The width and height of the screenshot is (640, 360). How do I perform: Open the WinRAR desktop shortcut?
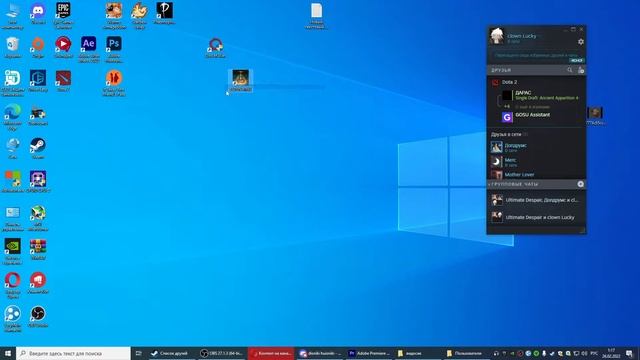[38, 249]
